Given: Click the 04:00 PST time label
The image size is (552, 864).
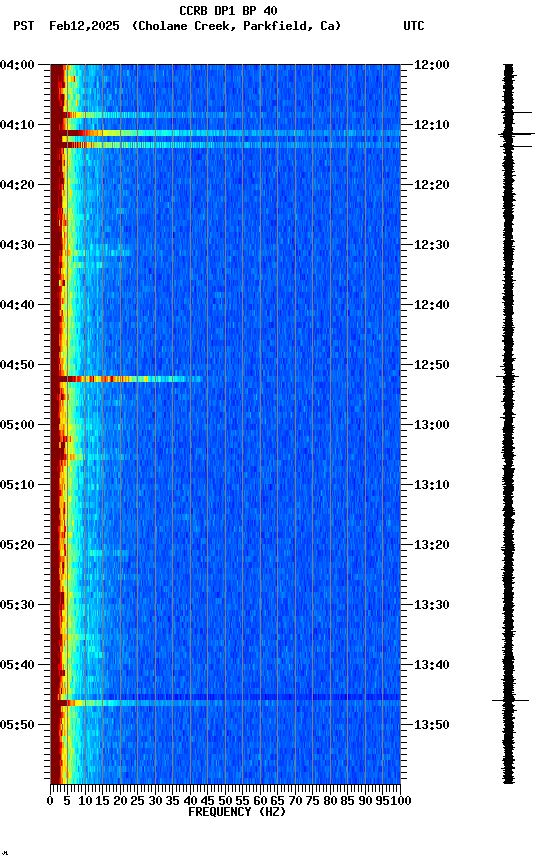Looking at the screenshot, I should pos(17,65).
